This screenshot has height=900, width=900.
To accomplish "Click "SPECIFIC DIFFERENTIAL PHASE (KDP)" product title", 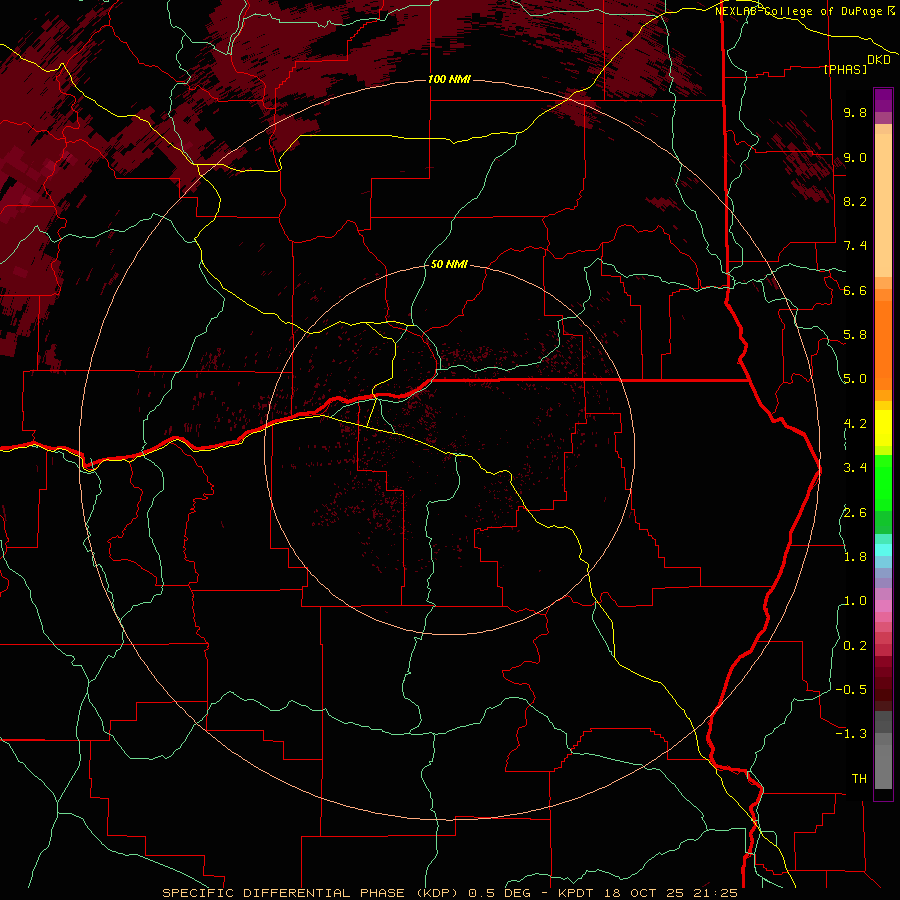I will point(312,893).
